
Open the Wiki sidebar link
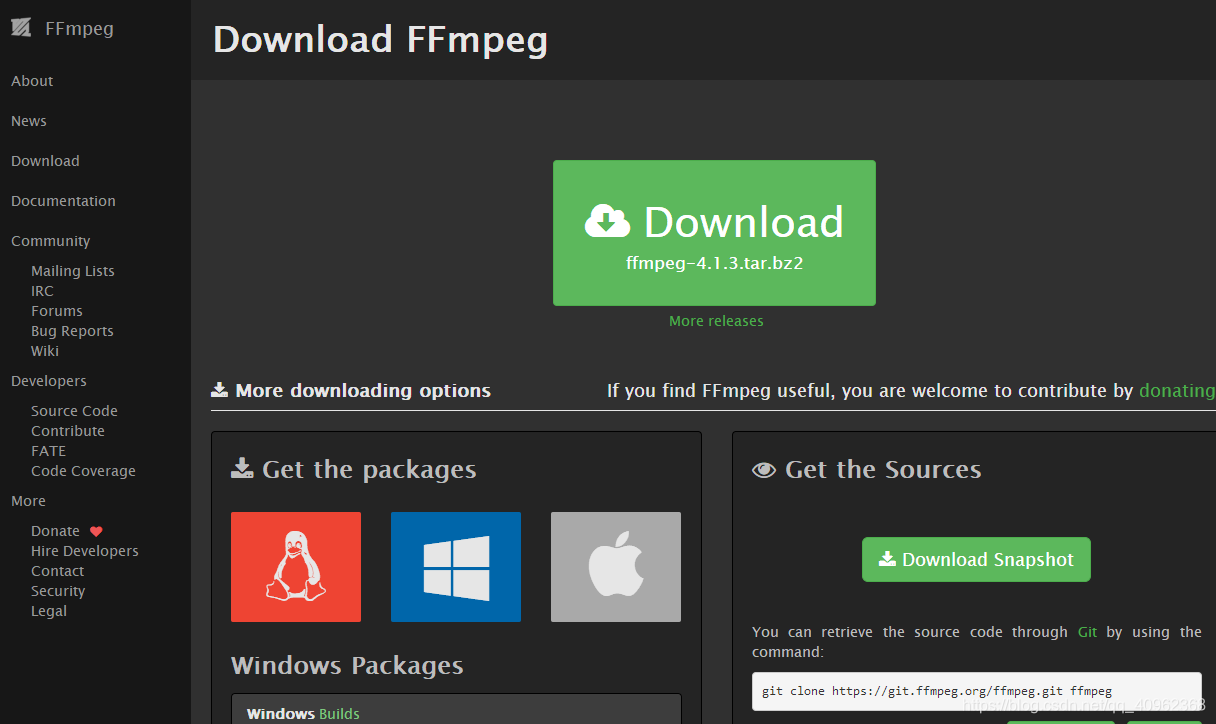tap(45, 351)
